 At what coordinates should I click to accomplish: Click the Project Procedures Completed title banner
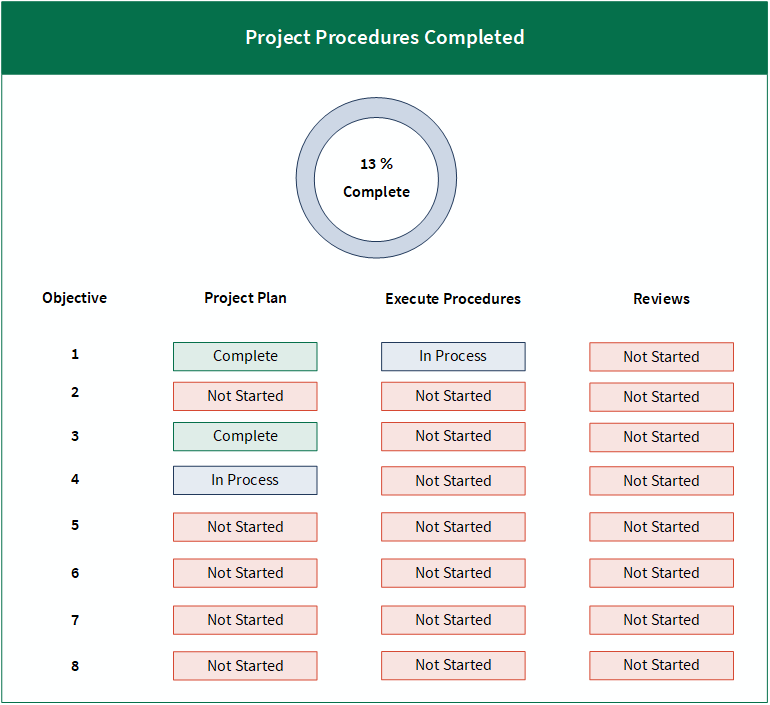[385, 38]
